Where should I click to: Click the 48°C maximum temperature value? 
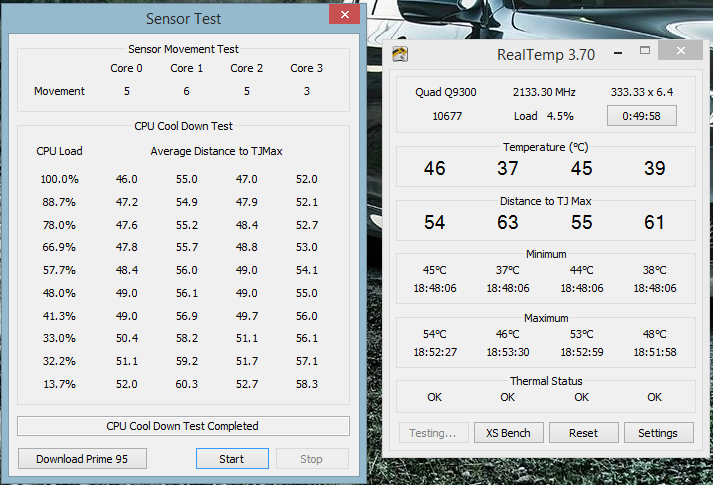(655, 334)
